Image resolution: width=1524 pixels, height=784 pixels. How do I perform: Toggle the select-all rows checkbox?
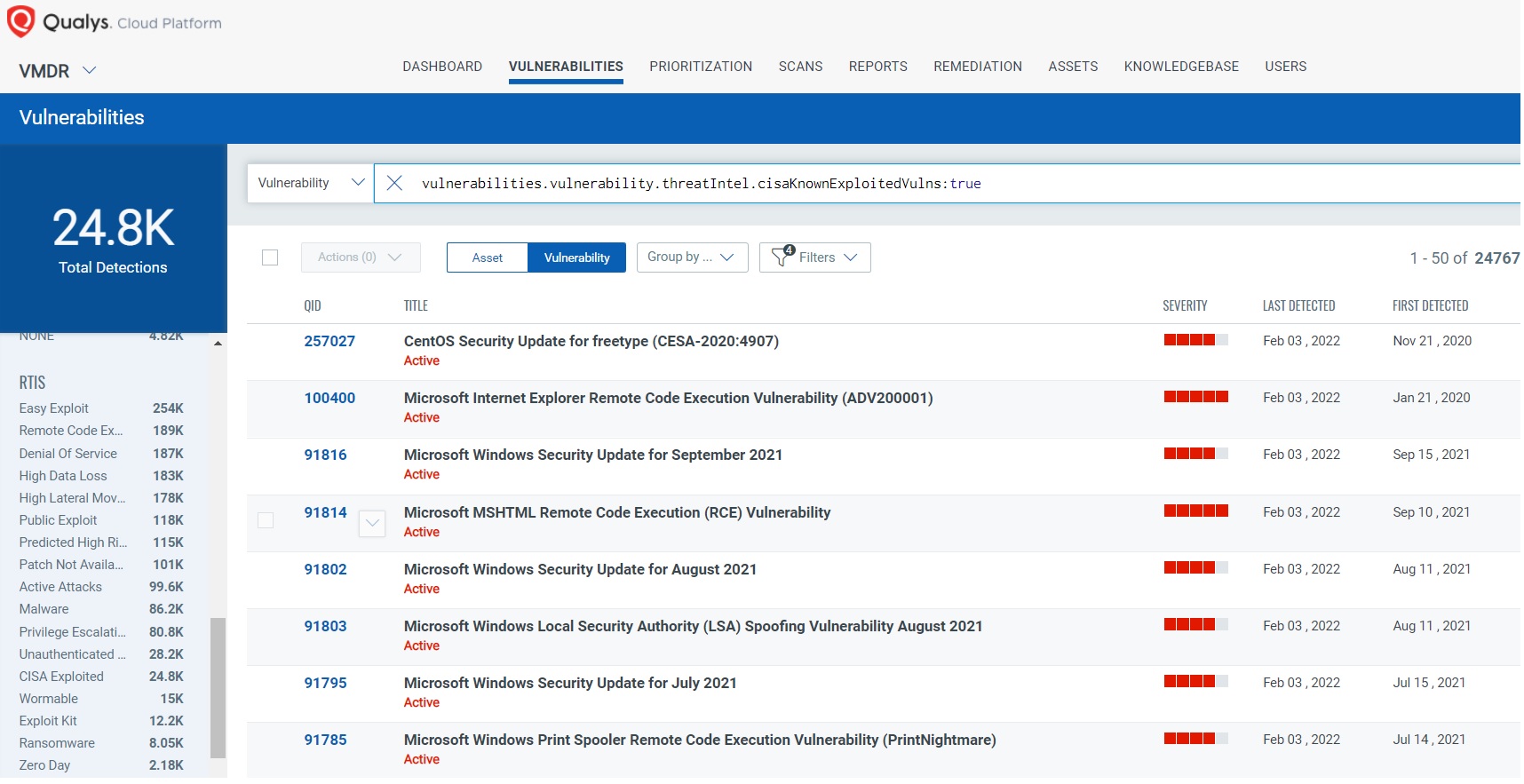tap(270, 257)
